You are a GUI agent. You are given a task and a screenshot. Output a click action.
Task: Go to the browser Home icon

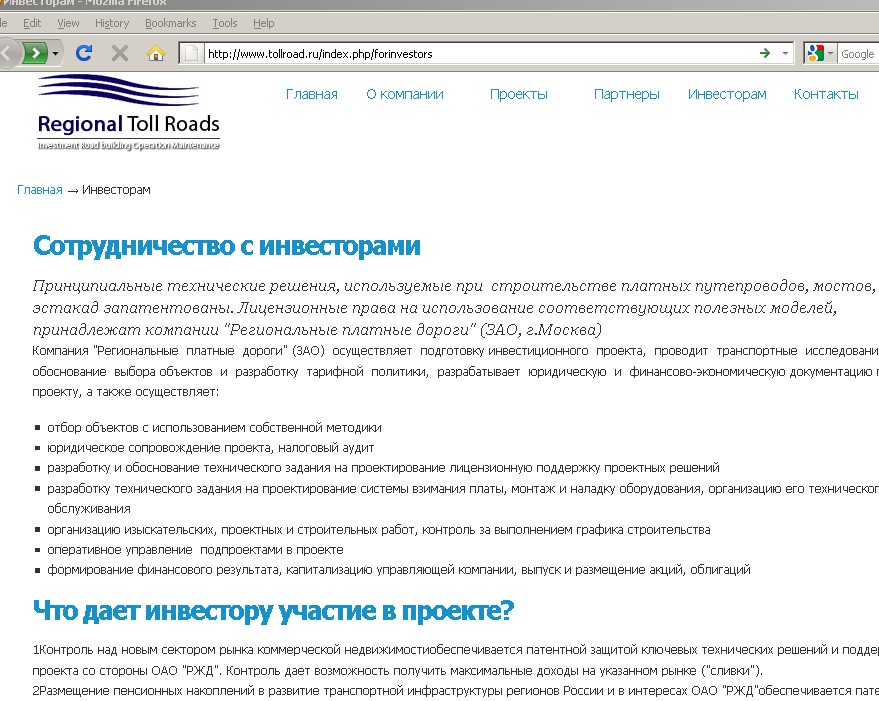click(x=155, y=53)
